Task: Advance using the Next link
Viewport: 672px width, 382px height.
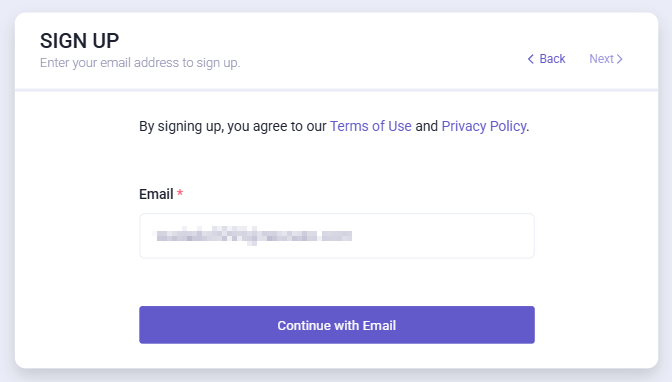Action: click(606, 59)
